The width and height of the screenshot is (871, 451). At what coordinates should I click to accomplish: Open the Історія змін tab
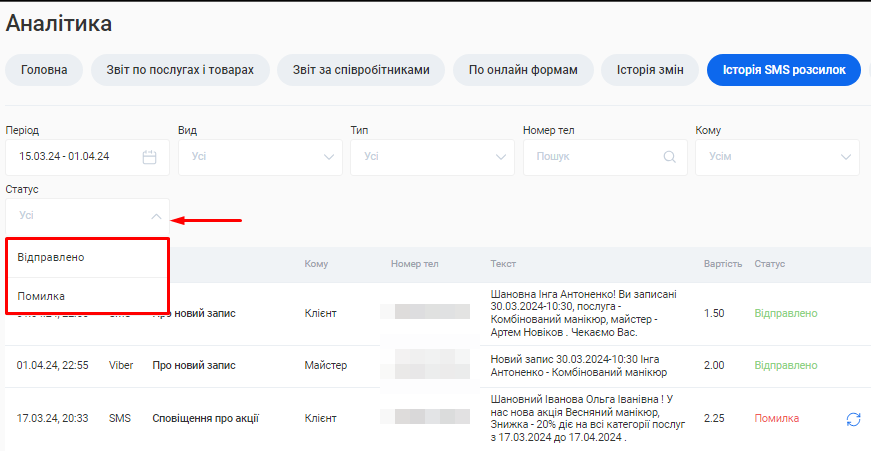click(x=650, y=70)
